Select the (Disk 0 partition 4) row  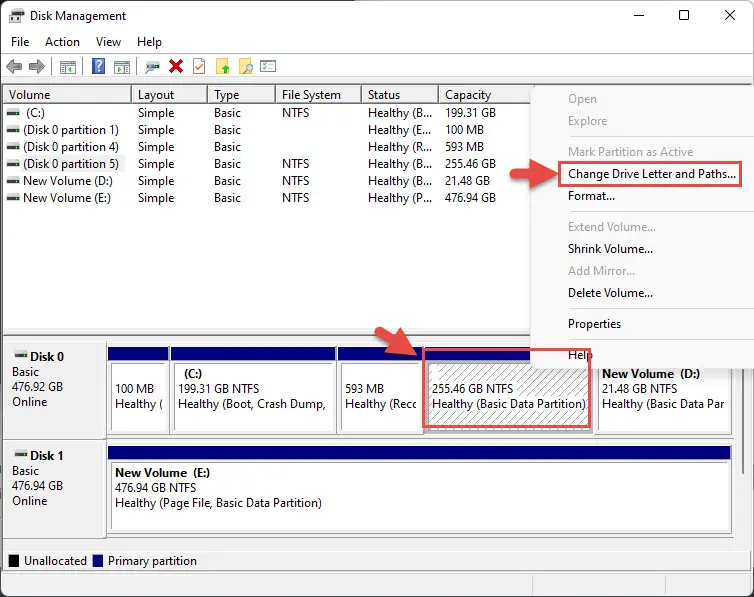(267, 147)
